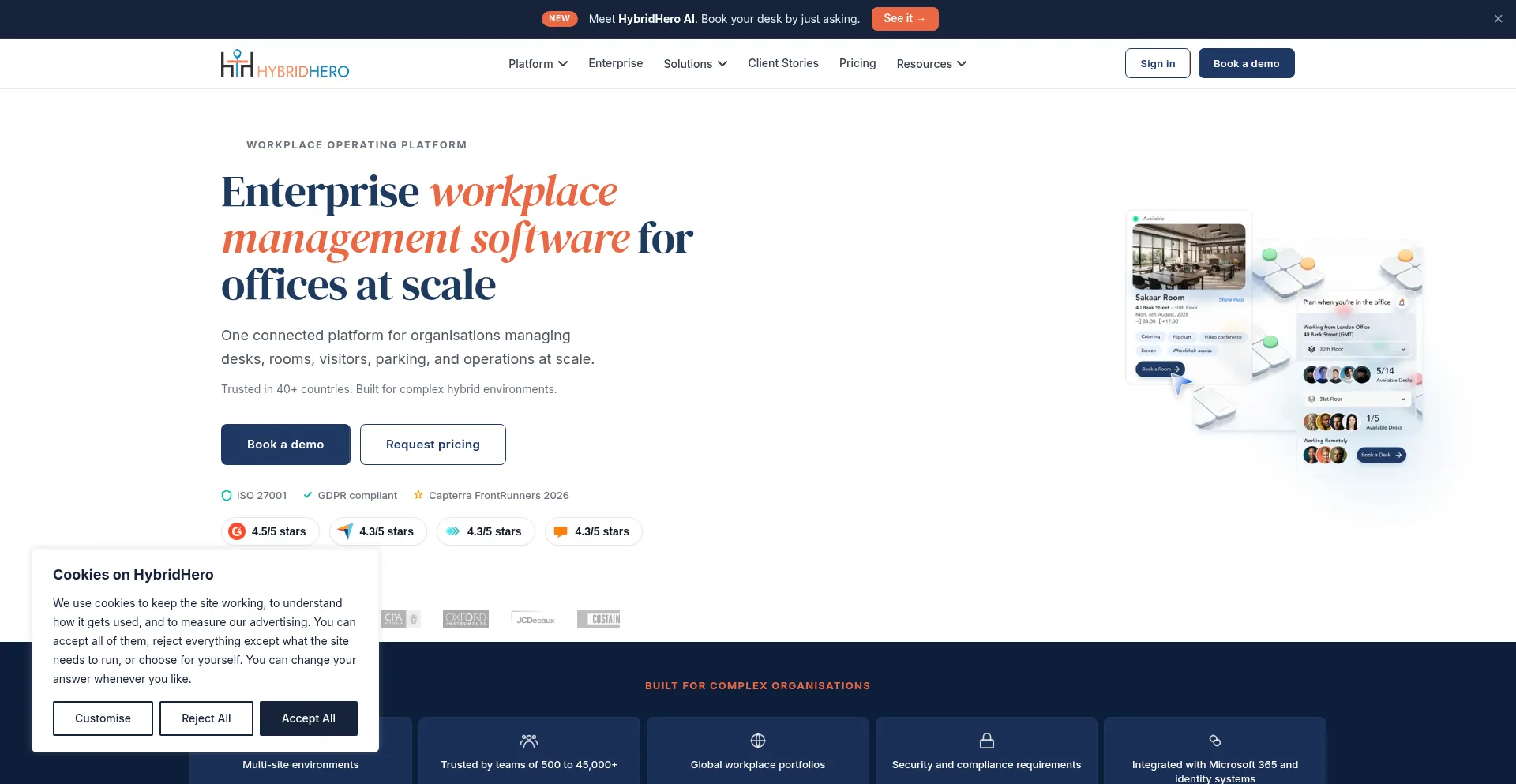Choose Customise in the cookie dialog

(103, 718)
